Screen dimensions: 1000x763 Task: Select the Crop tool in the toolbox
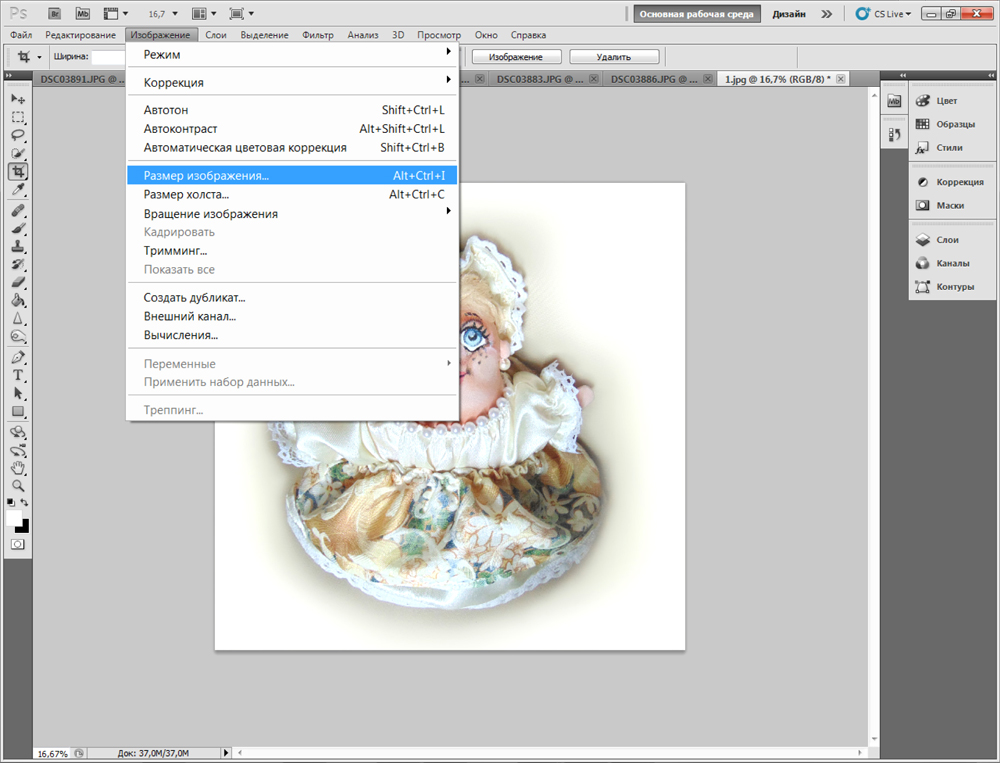coord(18,171)
